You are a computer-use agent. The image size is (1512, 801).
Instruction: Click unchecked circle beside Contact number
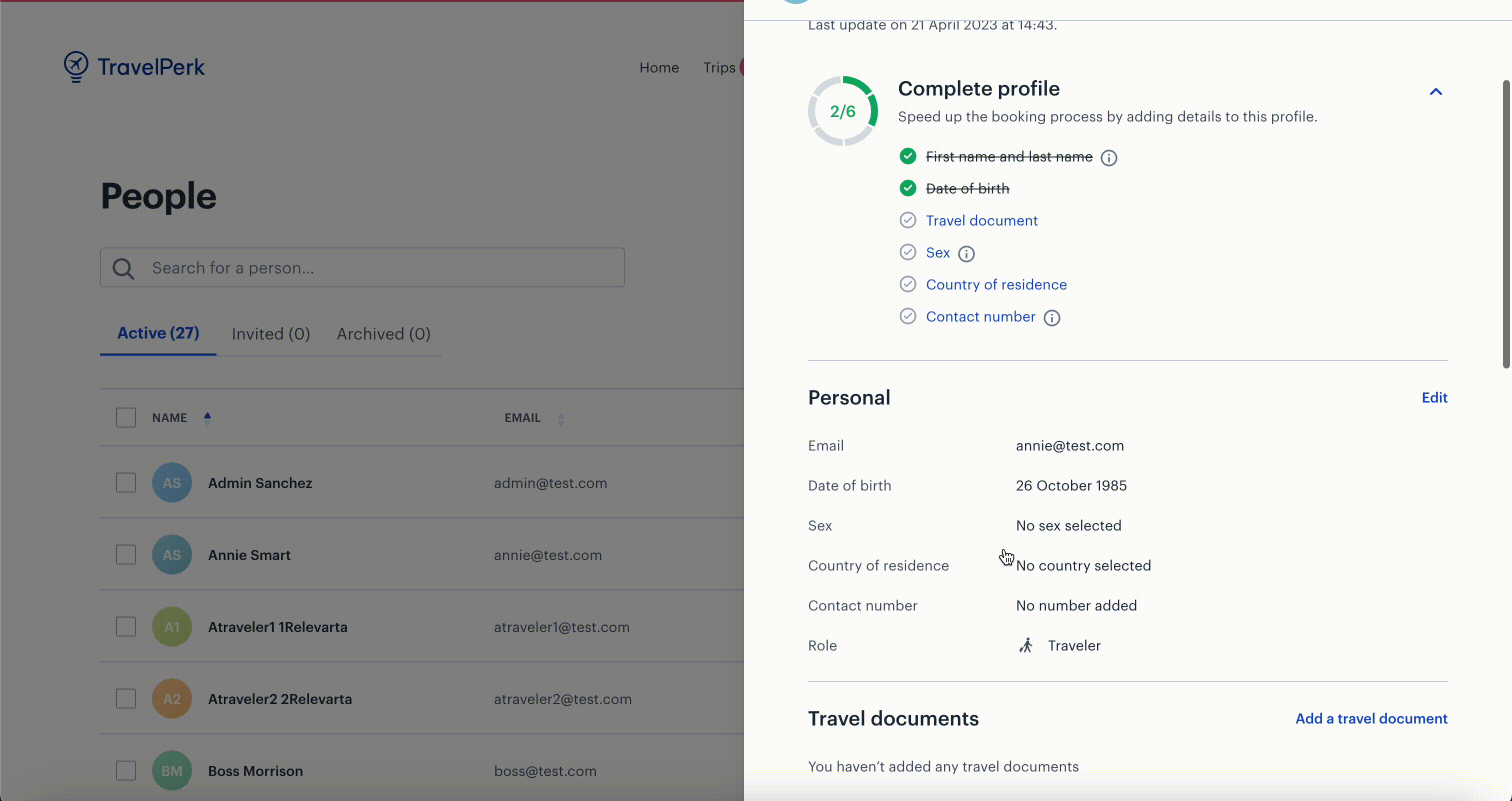click(x=907, y=316)
